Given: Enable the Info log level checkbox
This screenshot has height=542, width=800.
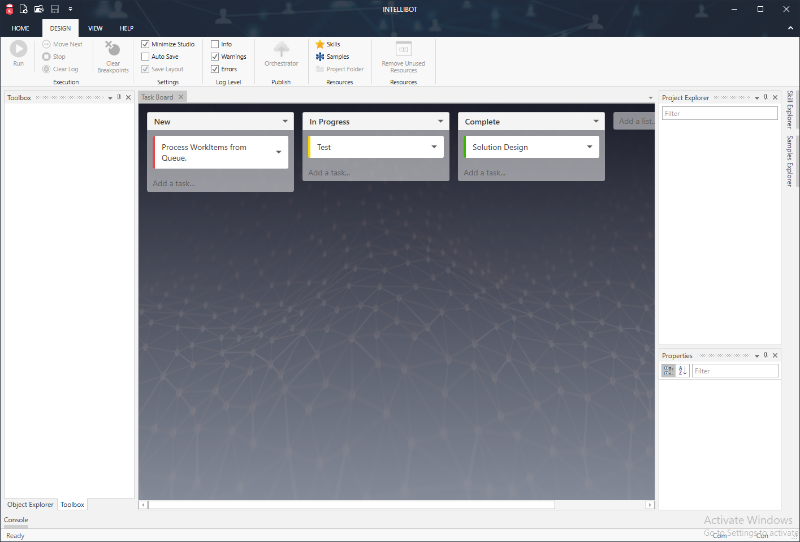Looking at the screenshot, I should [x=215, y=44].
